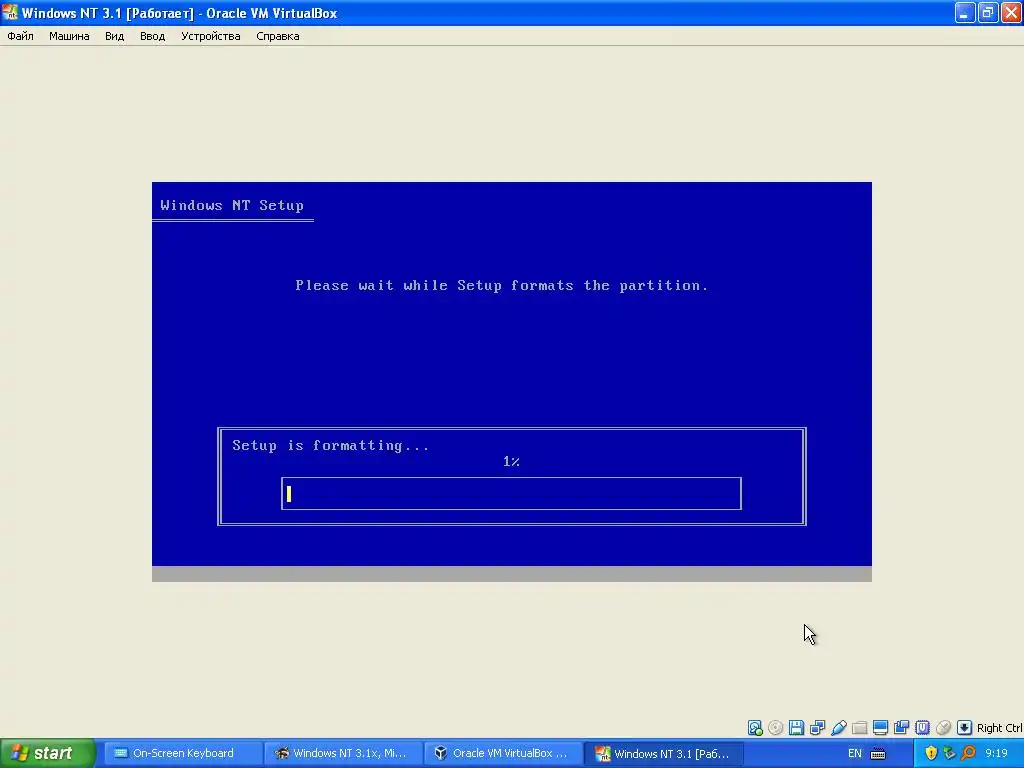Click the EN language indicator
Viewport: 1024px width, 768px height.
854,754
